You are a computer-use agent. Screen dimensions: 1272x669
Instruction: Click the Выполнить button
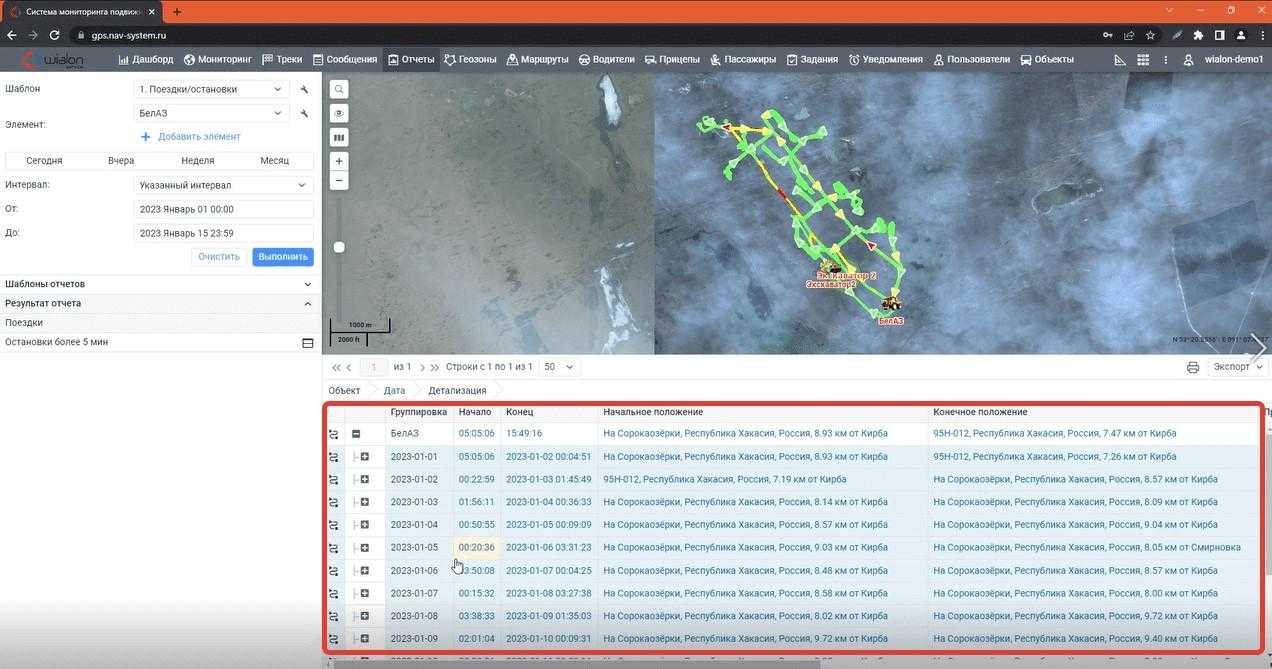[283, 257]
